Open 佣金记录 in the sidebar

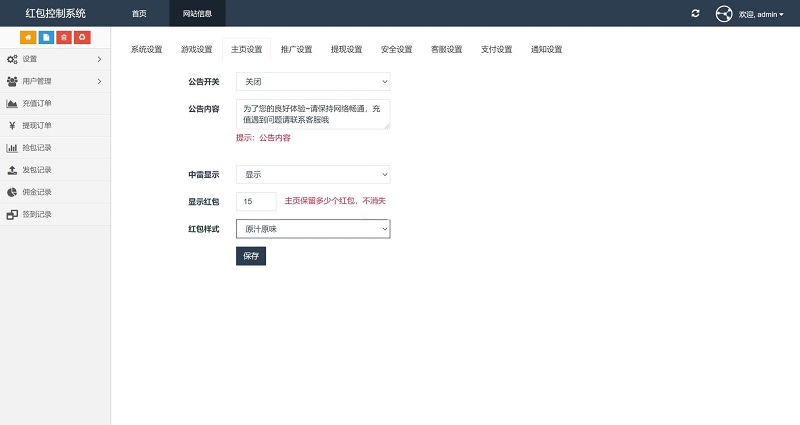click(36, 191)
